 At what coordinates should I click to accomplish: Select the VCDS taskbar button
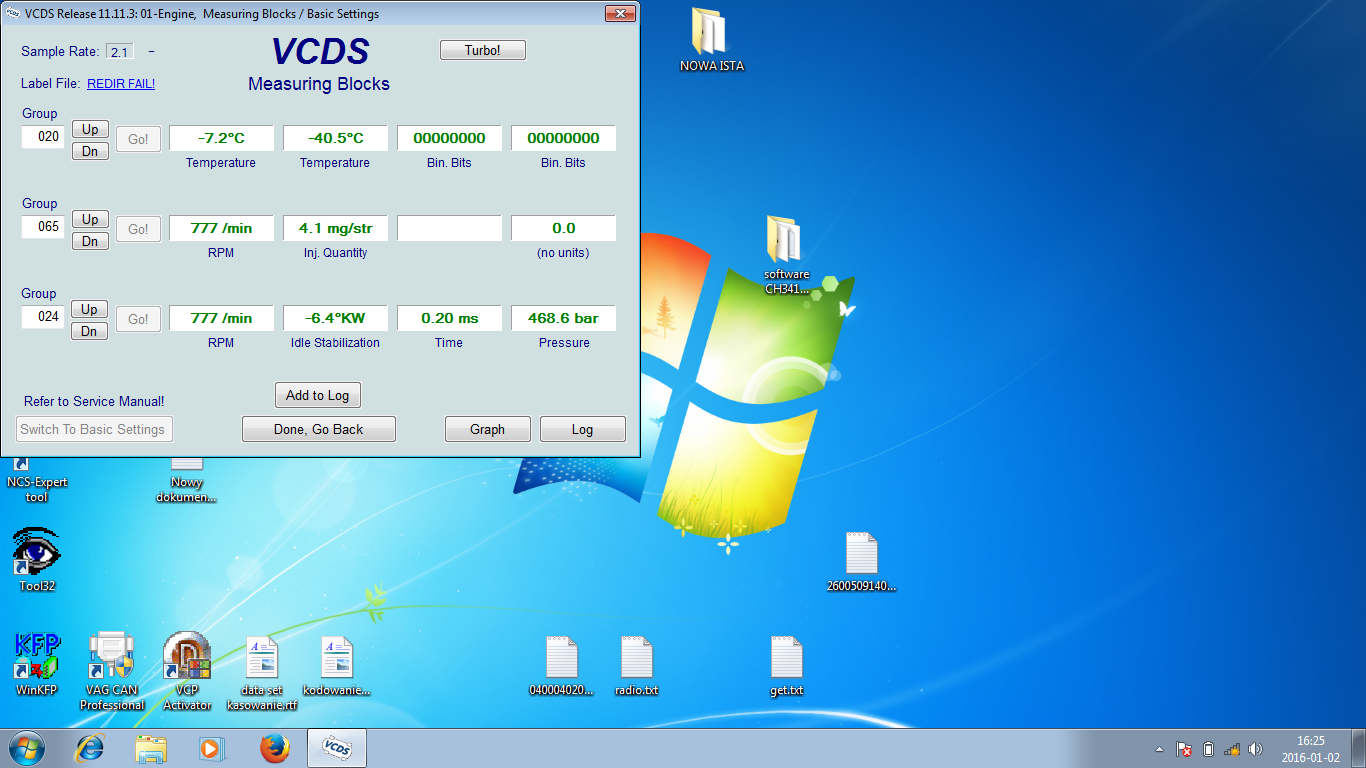pyautogui.click(x=337, y=748)
